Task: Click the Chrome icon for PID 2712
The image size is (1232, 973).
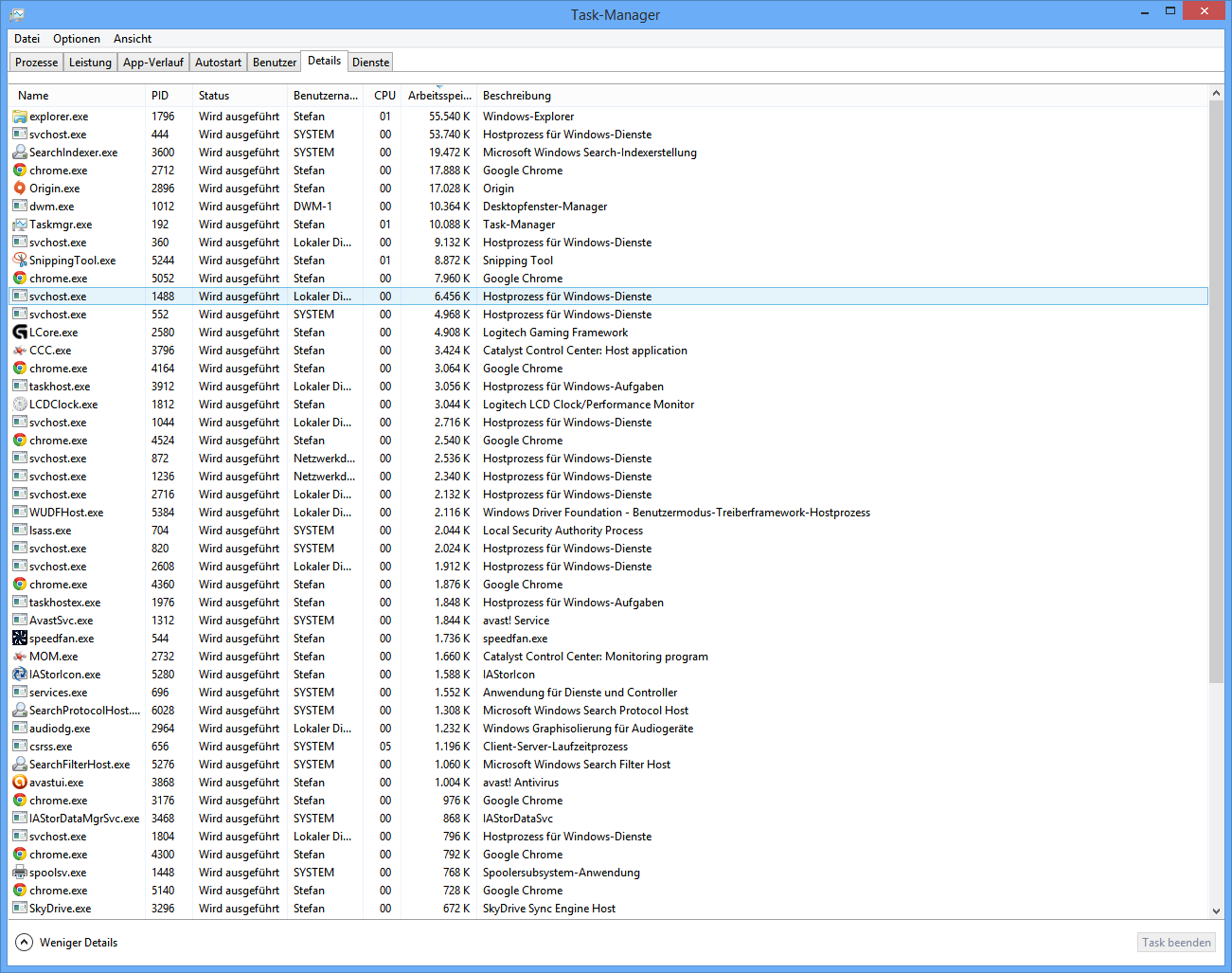Action: tap(20, 171)
